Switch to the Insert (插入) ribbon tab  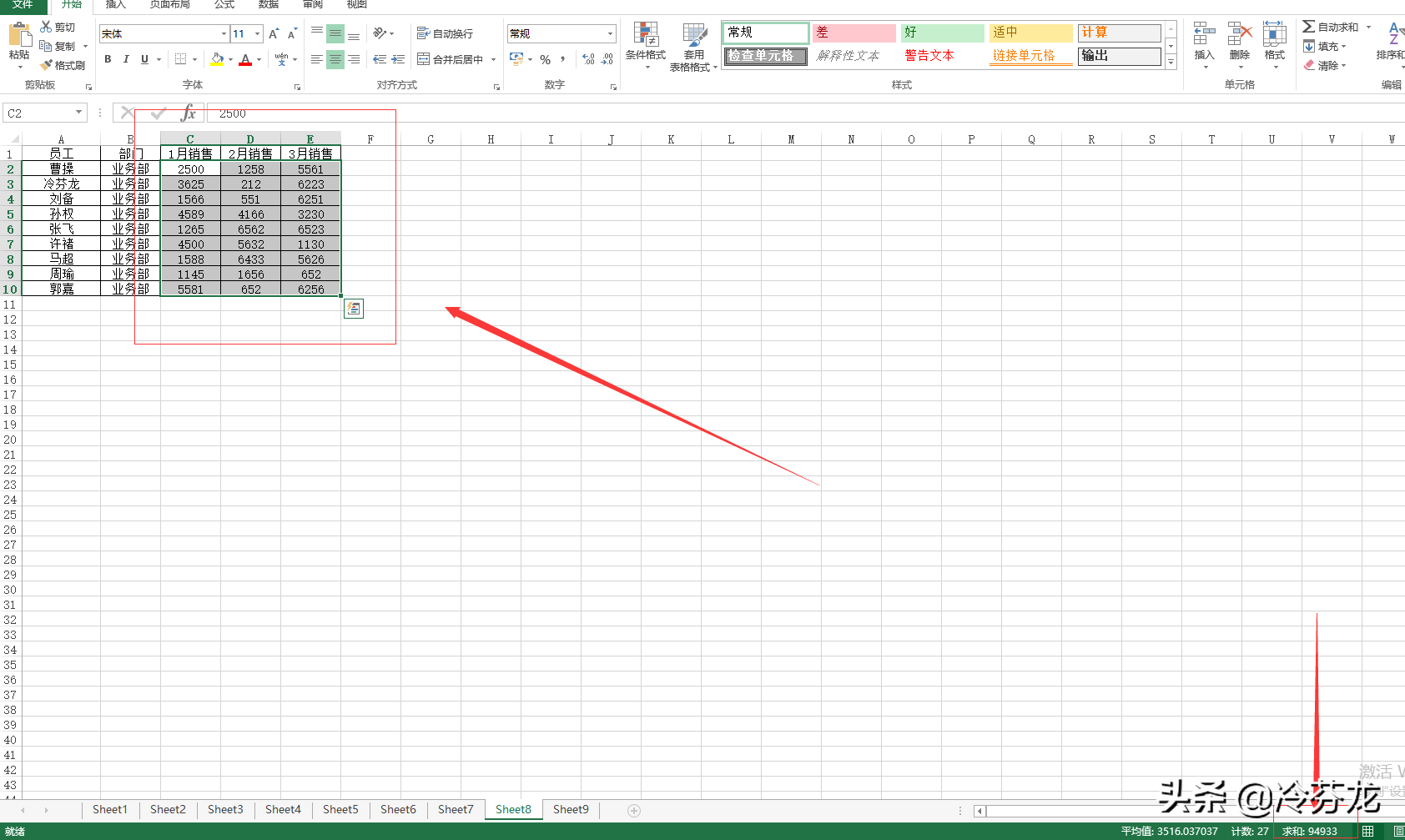tap(115, 4)
